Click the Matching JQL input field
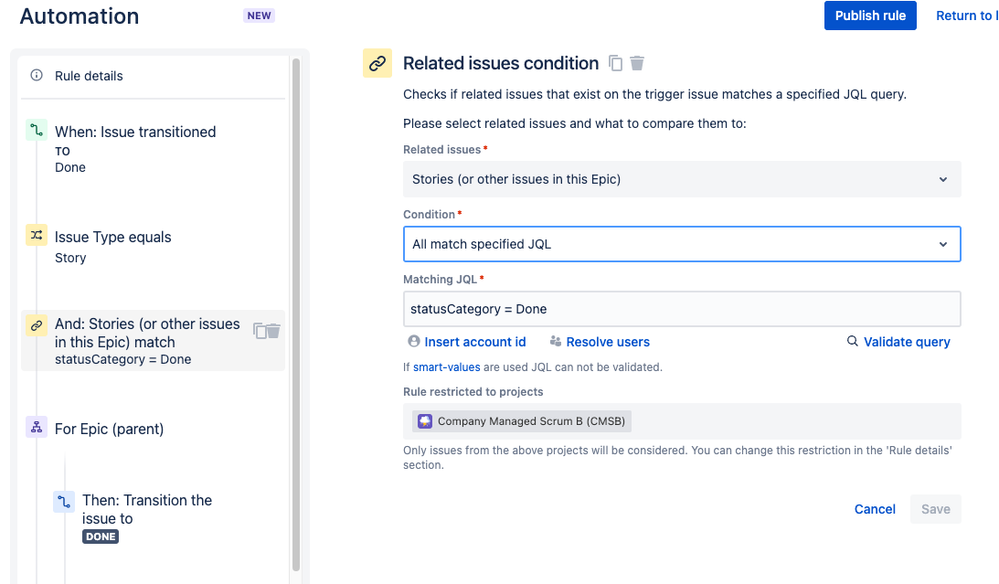 pos(682,309)
